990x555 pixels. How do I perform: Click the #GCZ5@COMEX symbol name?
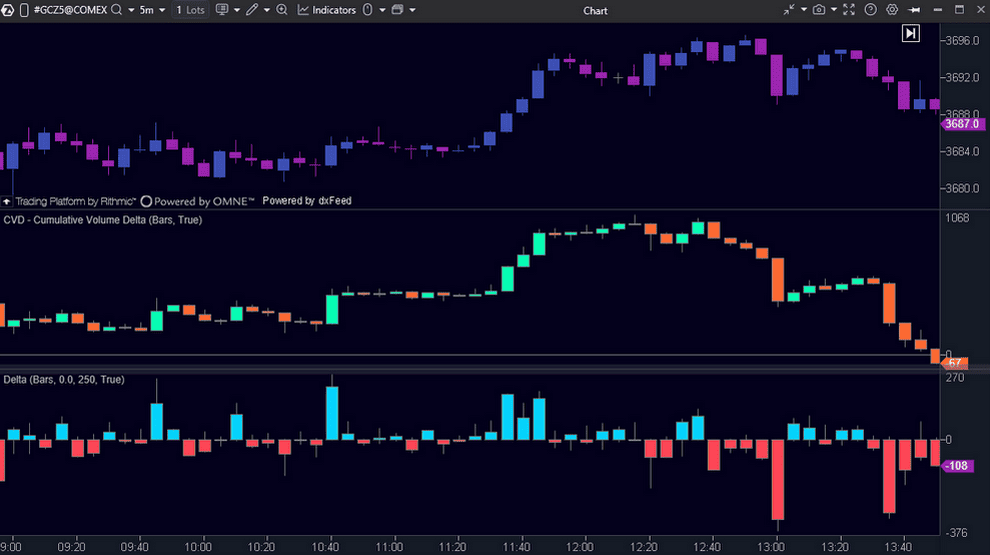pos(70,10)
